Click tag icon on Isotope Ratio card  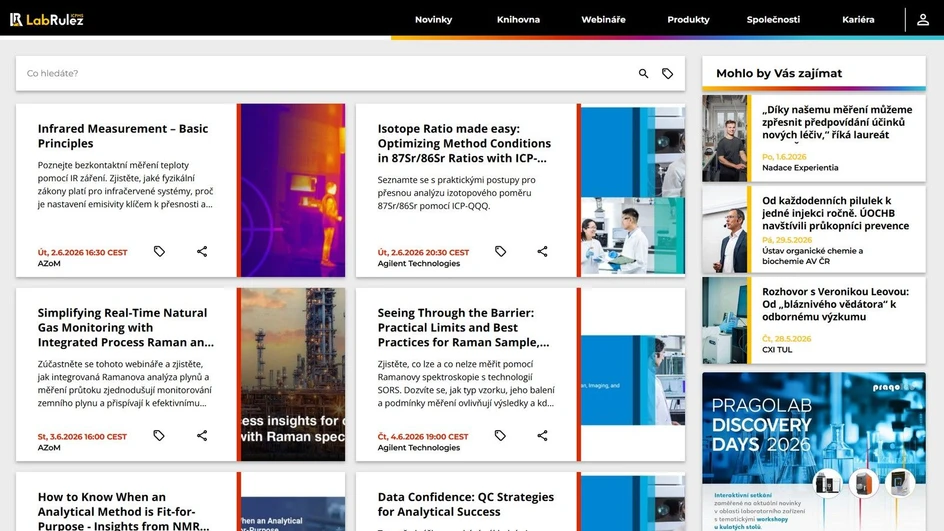[500, 251]
